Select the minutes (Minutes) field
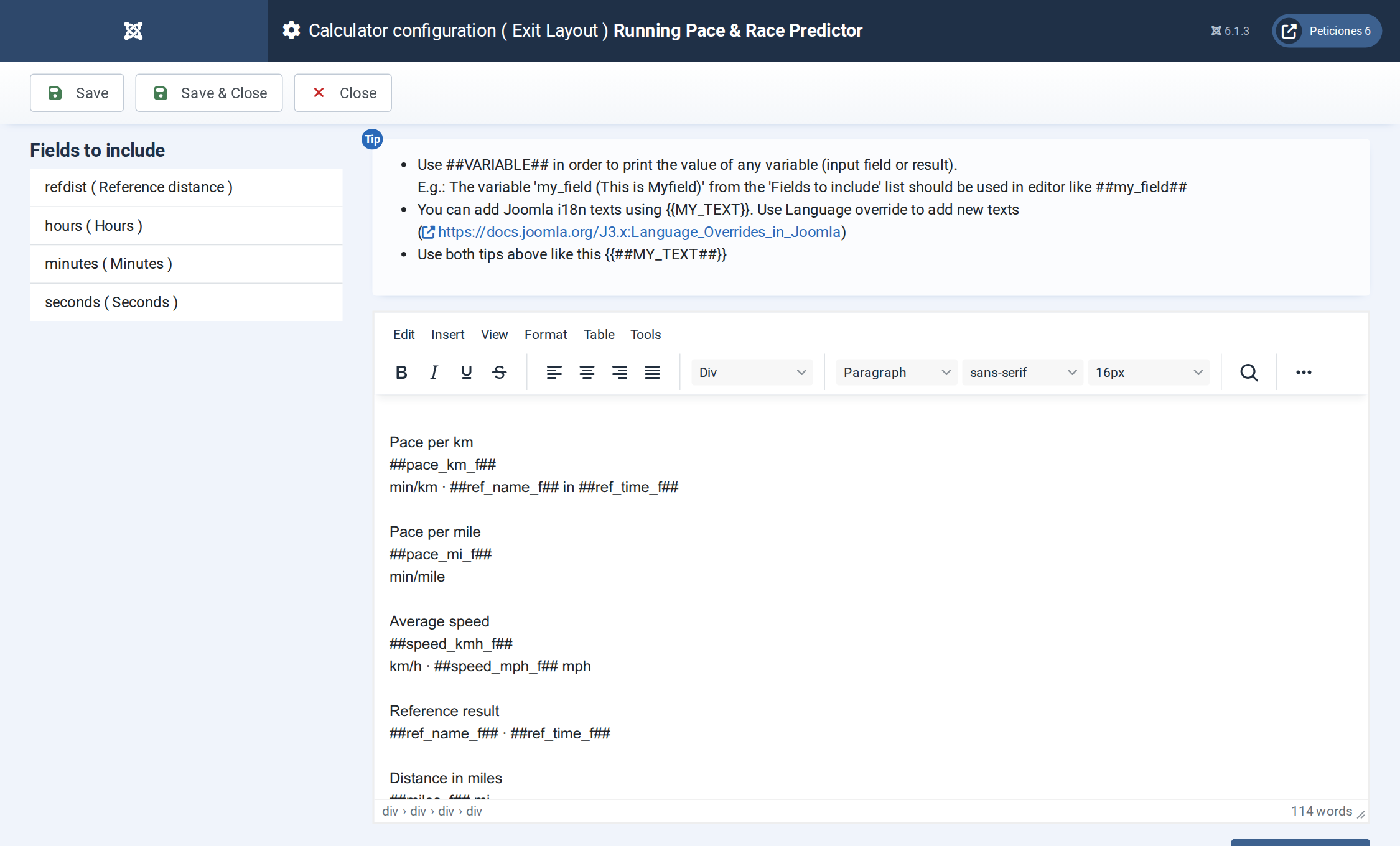This screenshot has height=846, width=1400. pyautogui.click(x=186, y=264)
